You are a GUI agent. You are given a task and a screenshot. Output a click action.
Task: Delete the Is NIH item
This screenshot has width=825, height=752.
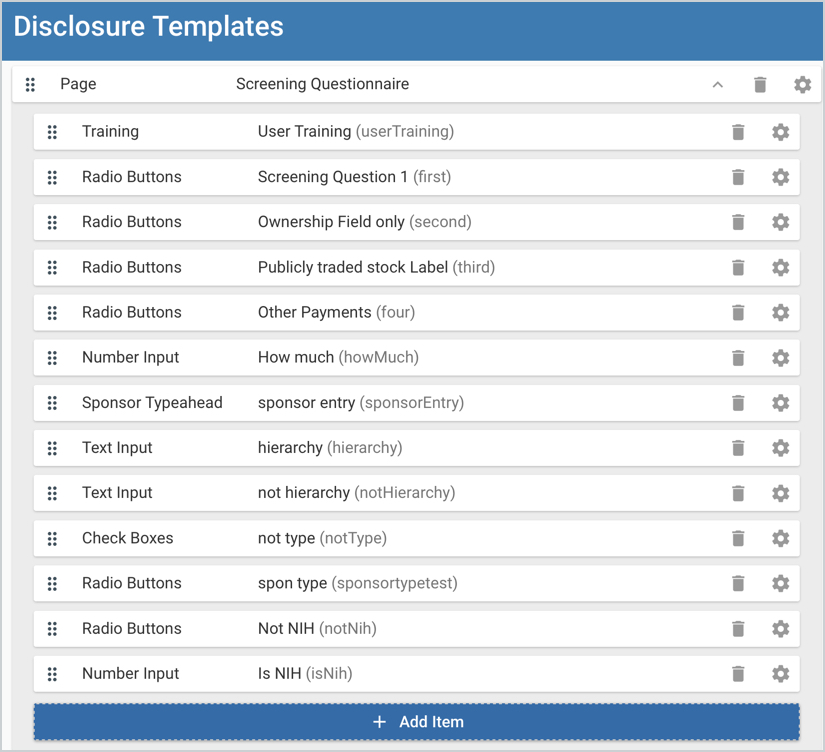click(738, 674)
